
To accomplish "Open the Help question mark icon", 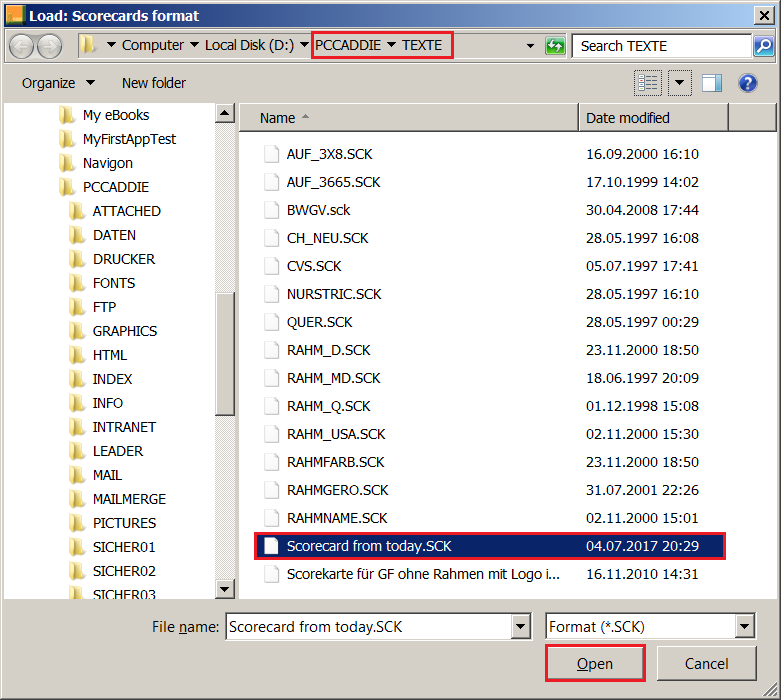I will (x=747, y=83).
